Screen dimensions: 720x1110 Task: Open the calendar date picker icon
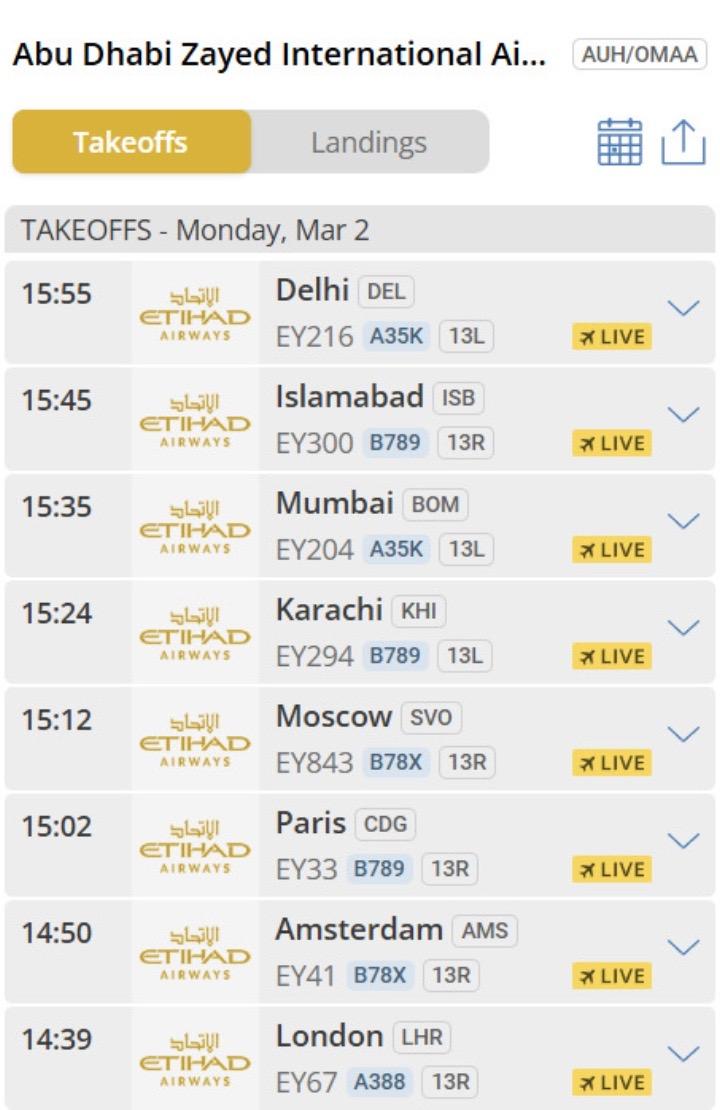click(x=620, y=142)
